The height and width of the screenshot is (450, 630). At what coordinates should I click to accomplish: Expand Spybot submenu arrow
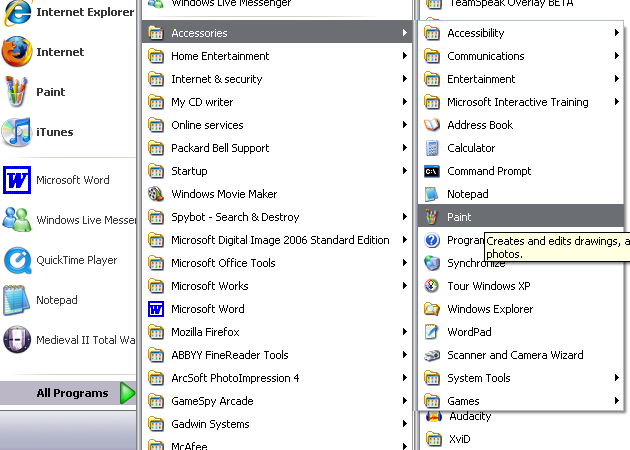pos(405,217)
